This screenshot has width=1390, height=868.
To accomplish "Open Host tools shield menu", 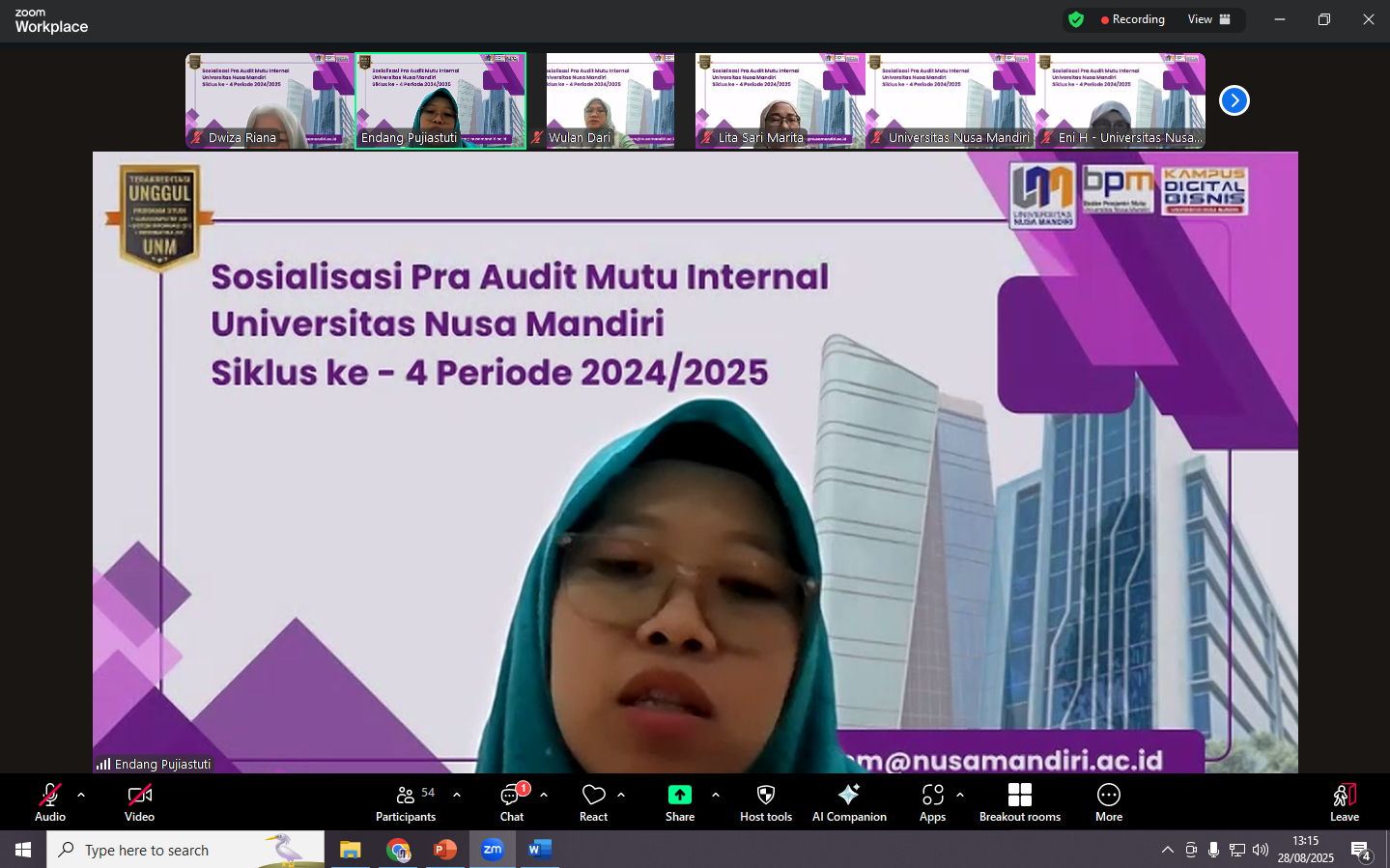I will (766, 802).
